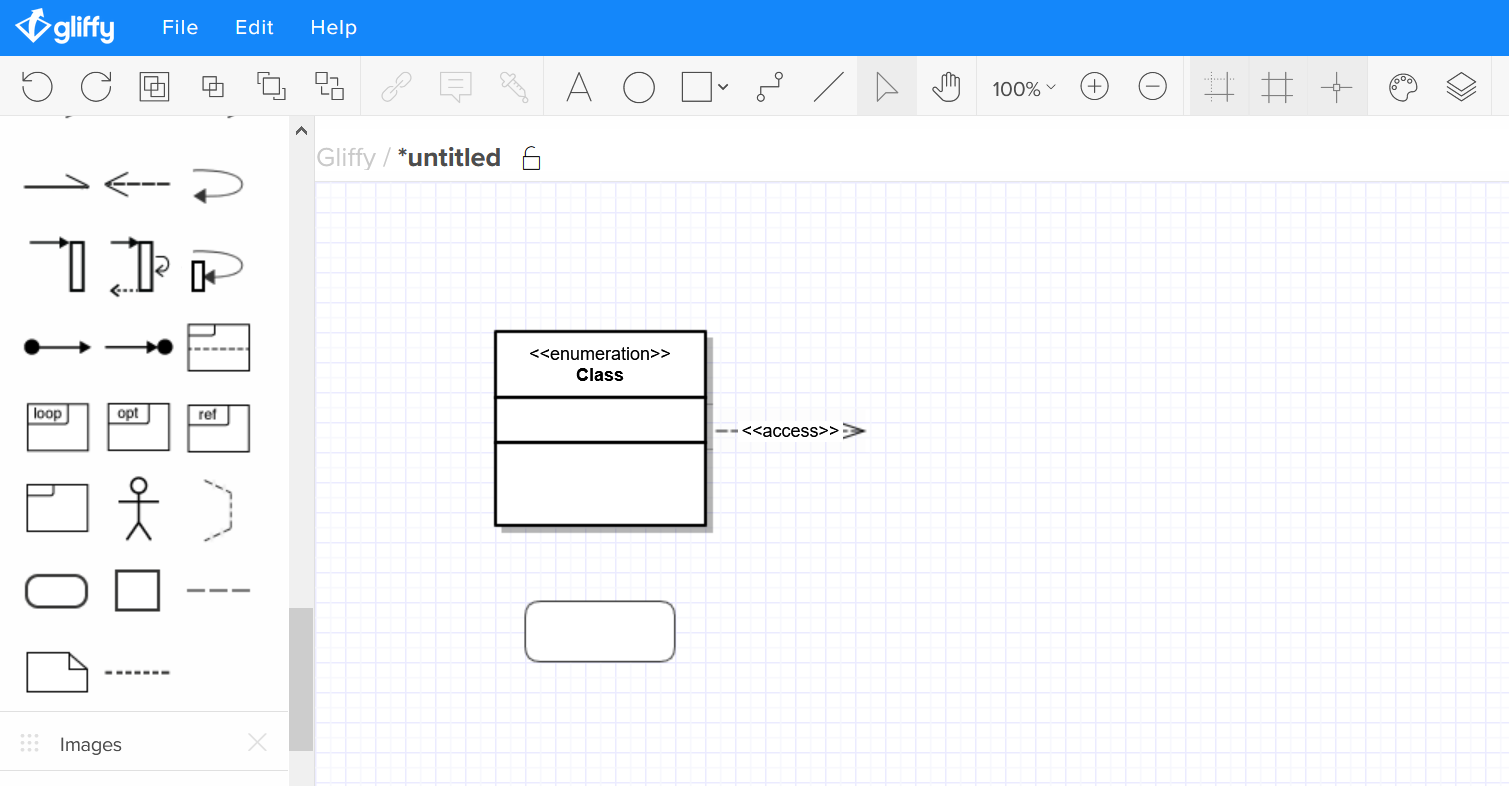1509x786 pixels.
Task: Select the <<access>> dashed arrow on canvas
Action: 790,431
